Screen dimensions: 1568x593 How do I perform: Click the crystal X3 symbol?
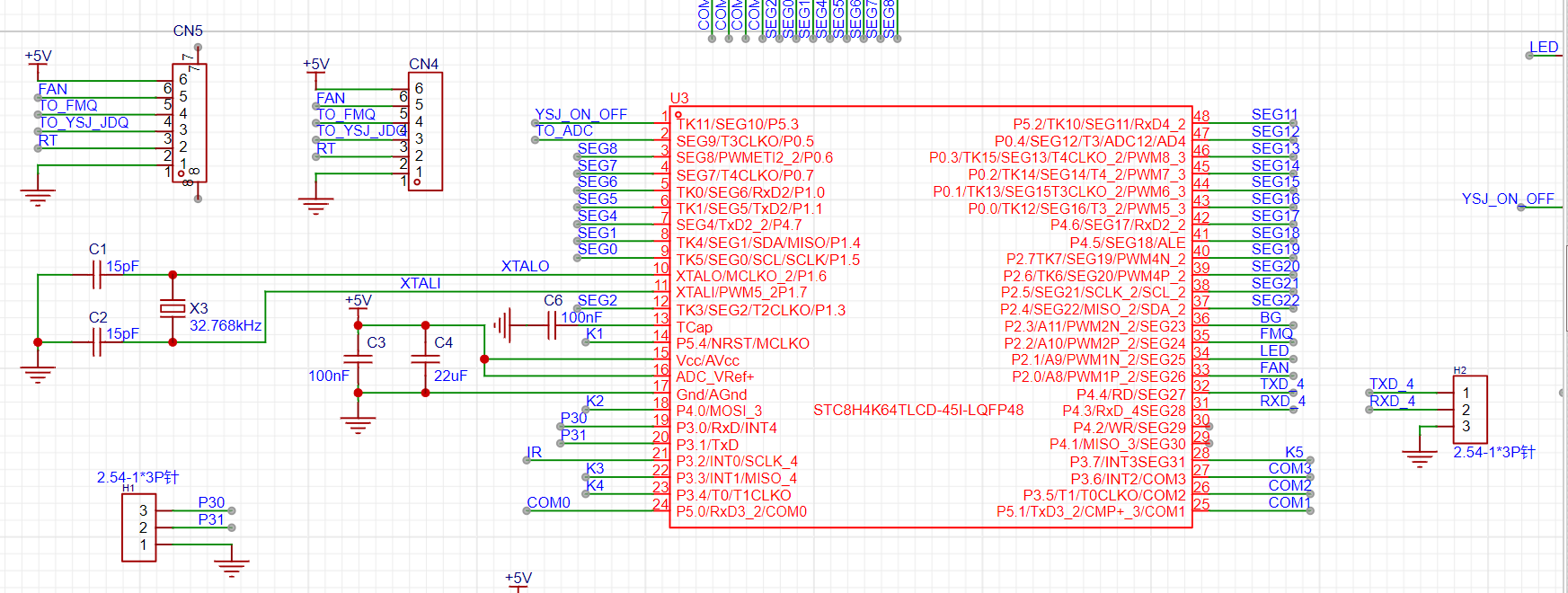173,308
